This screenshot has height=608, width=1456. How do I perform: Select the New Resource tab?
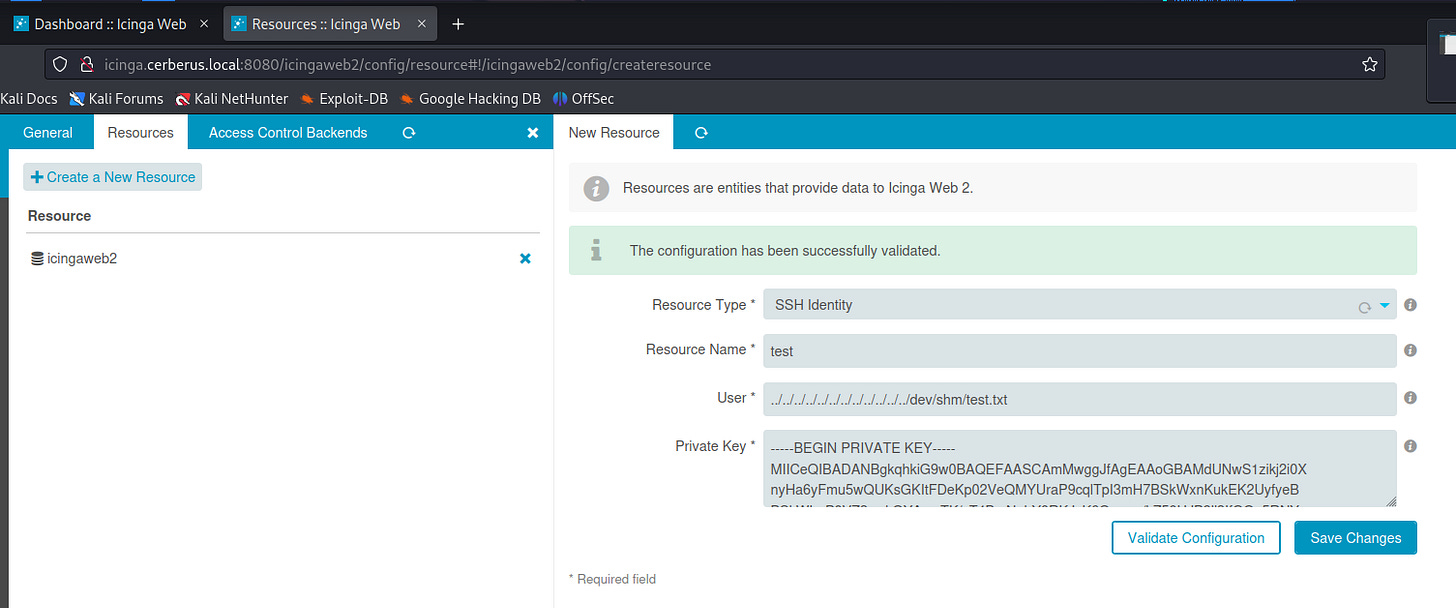point(614,132)
